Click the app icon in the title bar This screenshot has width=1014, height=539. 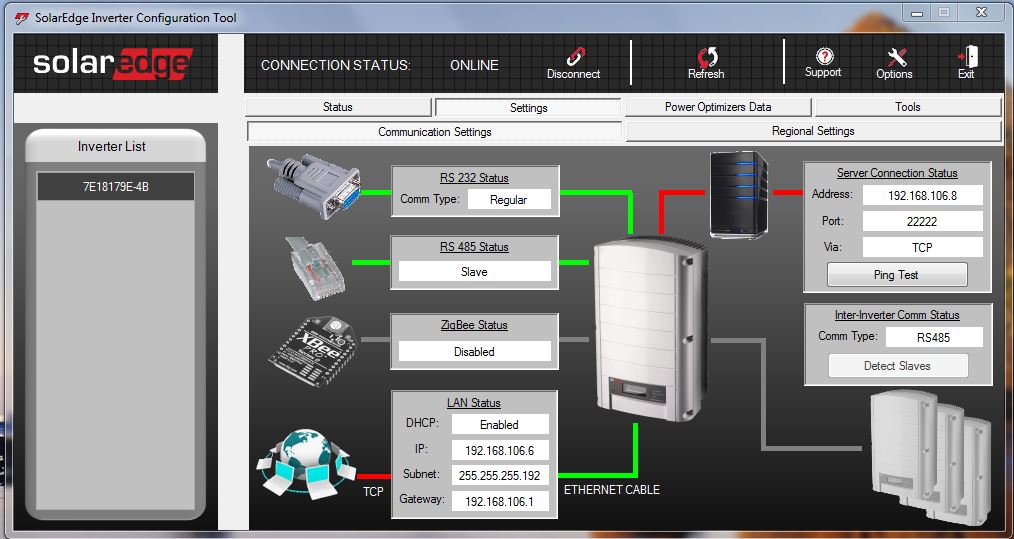21,17
